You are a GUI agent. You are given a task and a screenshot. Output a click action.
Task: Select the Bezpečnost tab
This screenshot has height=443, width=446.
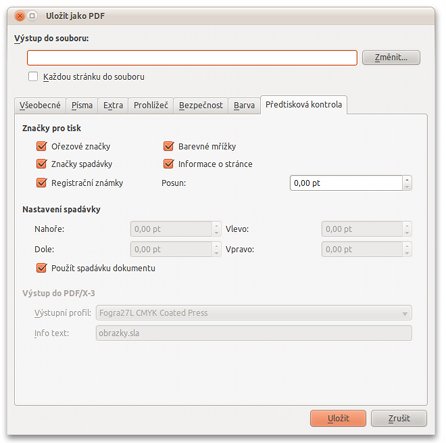point(201,105)
